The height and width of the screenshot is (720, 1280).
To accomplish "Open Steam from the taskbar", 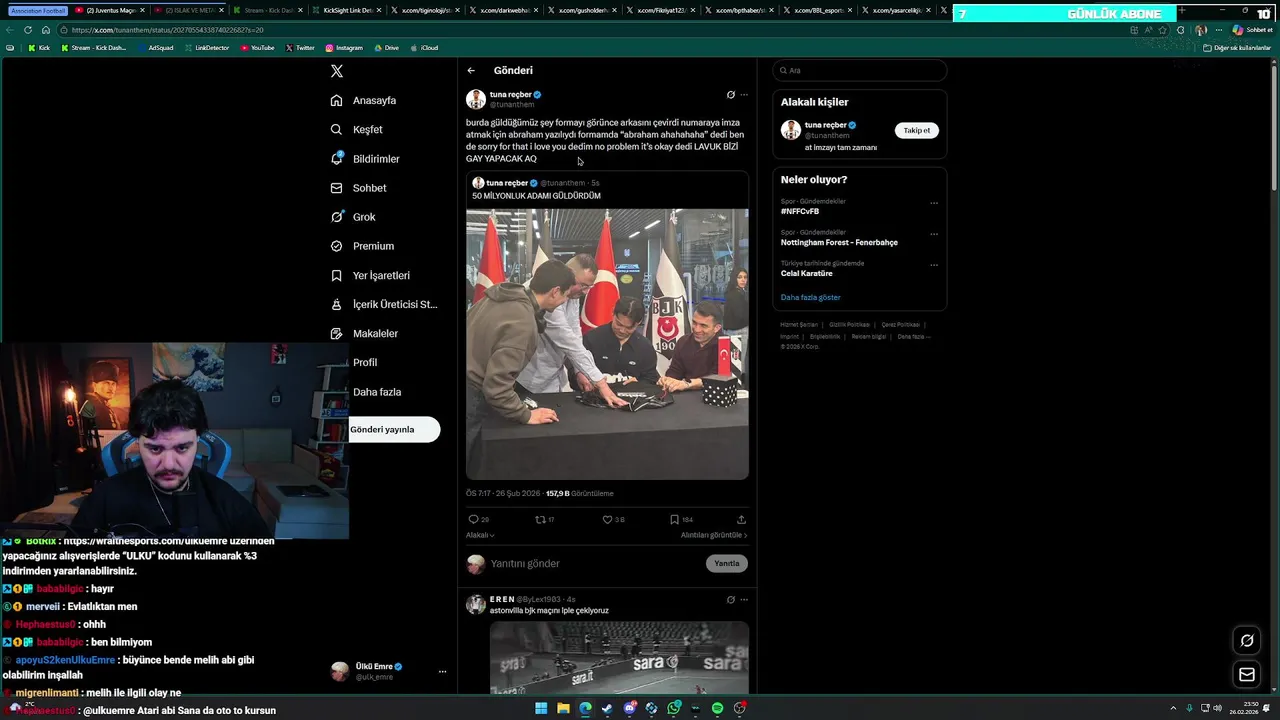I will 607,708.
